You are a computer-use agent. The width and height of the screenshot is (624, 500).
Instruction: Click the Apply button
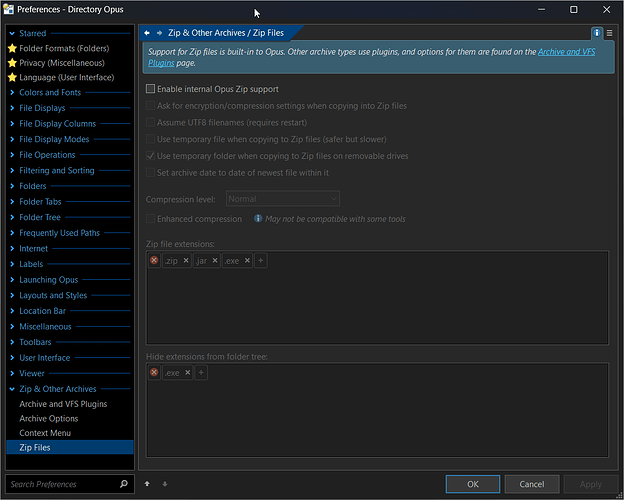click(x=591, y=484)
